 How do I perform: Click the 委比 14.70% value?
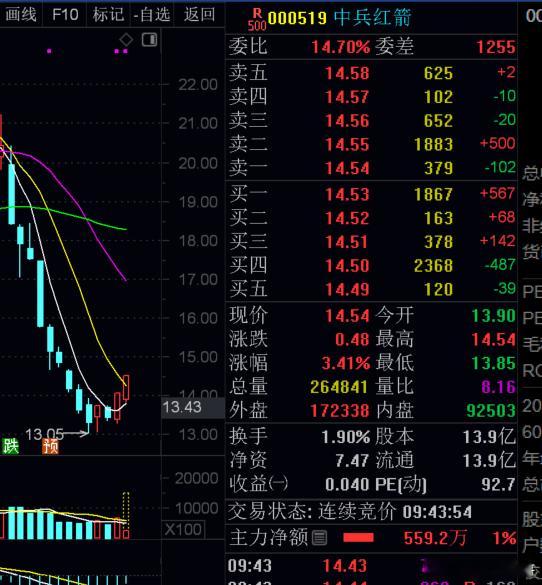pyautogui.click(x=340, y=47)
